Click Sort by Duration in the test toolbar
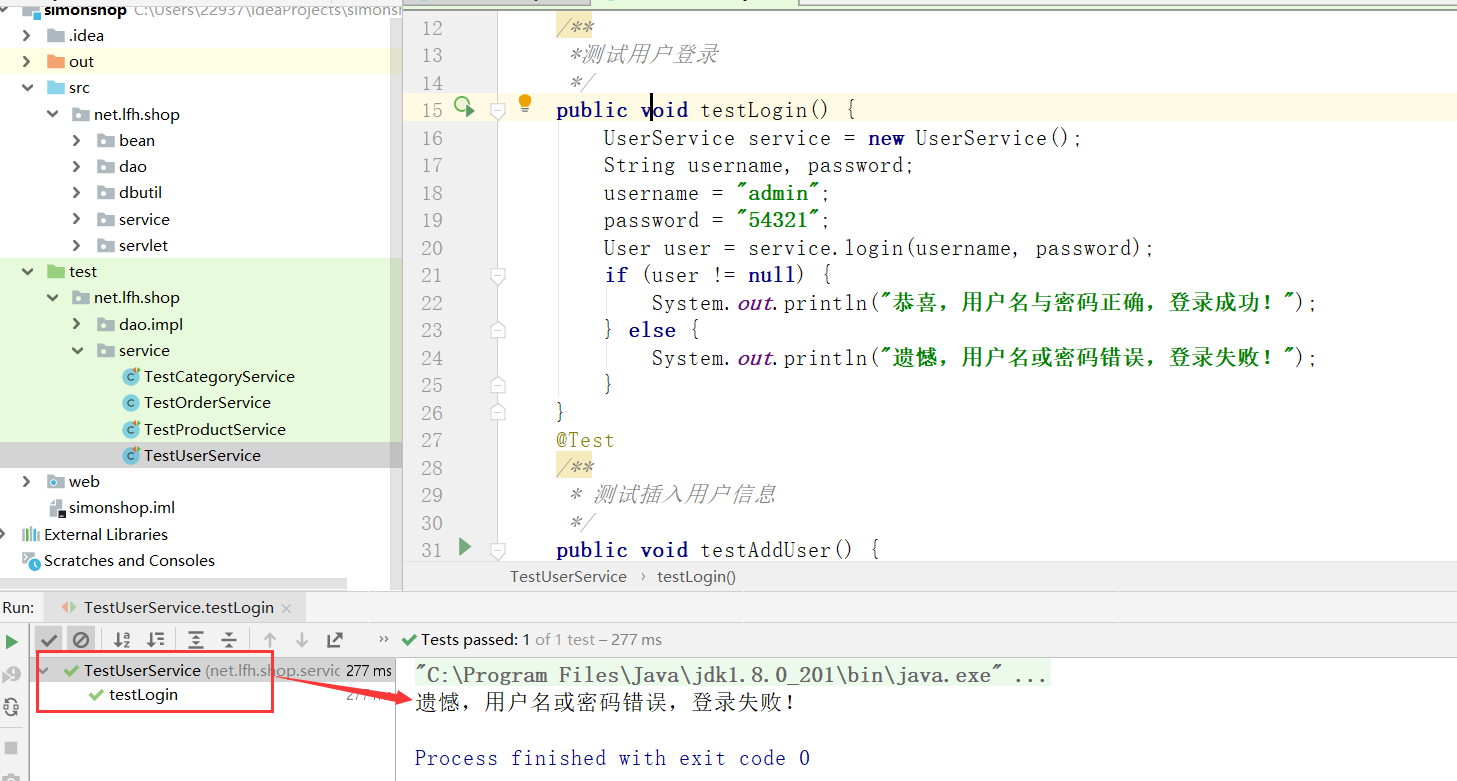The height and width of the screenshot is (781, 1457). tap(156, 639)
